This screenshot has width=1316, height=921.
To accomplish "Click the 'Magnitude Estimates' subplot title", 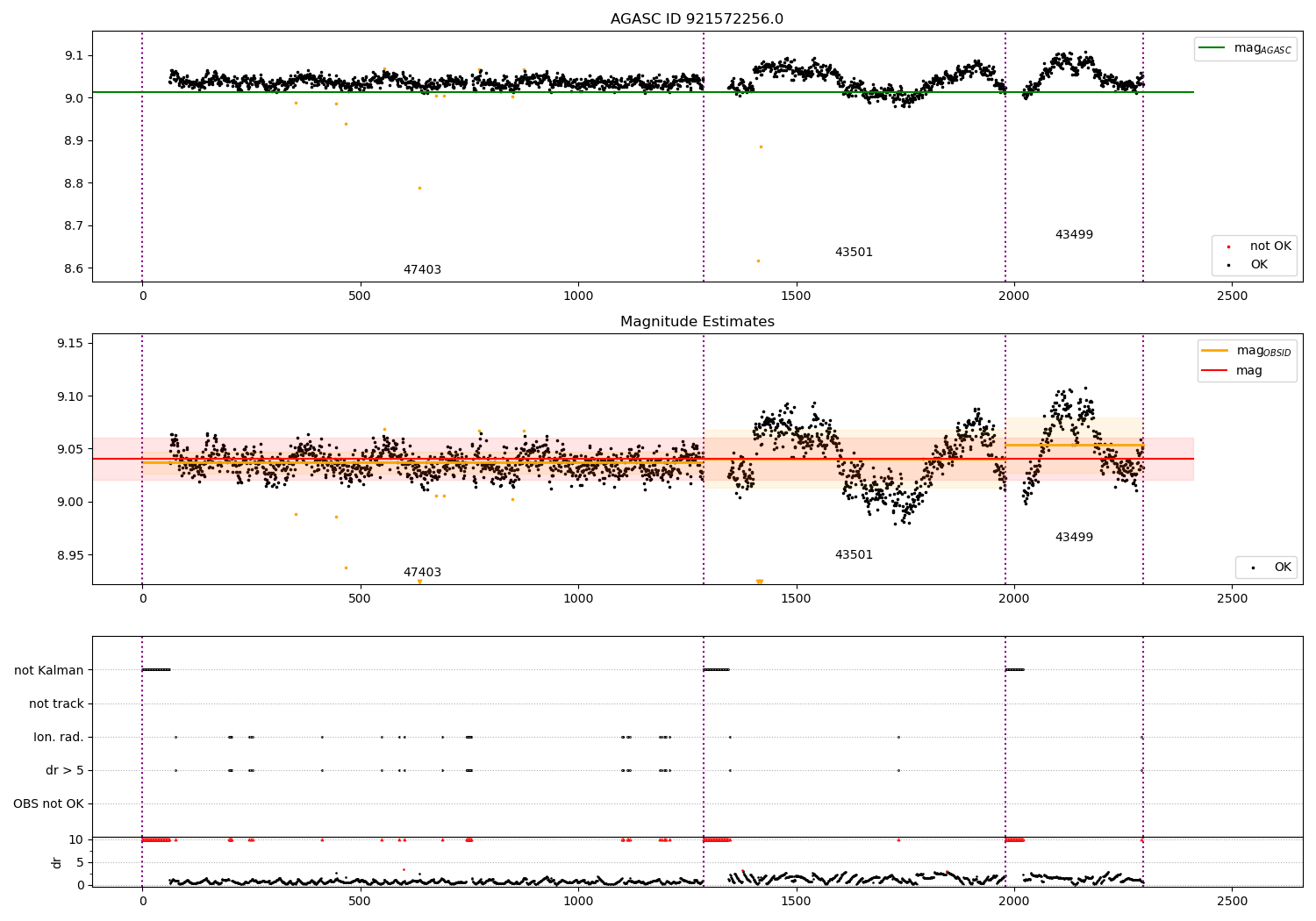I will [697, 322].
